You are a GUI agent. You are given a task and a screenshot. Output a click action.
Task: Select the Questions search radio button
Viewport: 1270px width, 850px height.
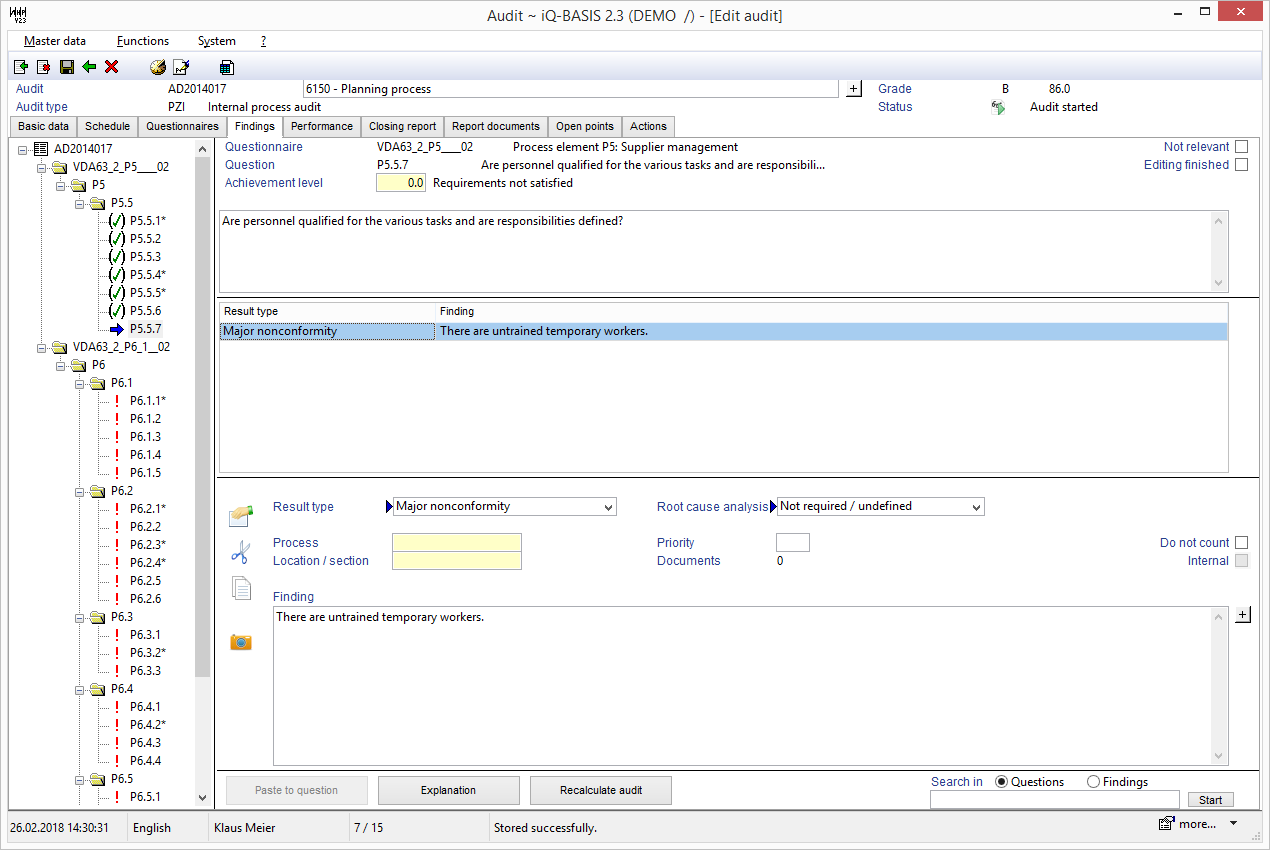pos(1001,782)
